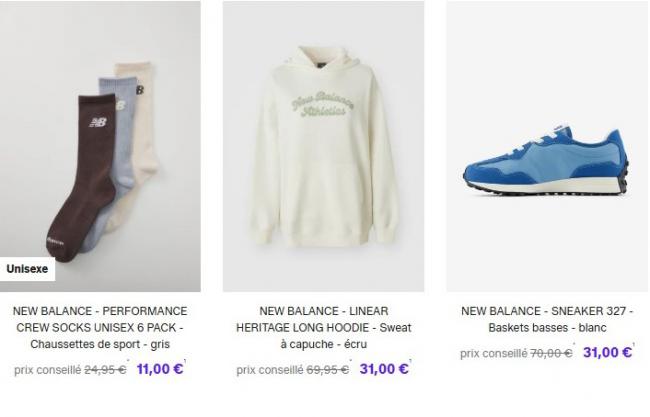
Task: Click the crossed-out 69,95 € price
Action: pos(327,370)
